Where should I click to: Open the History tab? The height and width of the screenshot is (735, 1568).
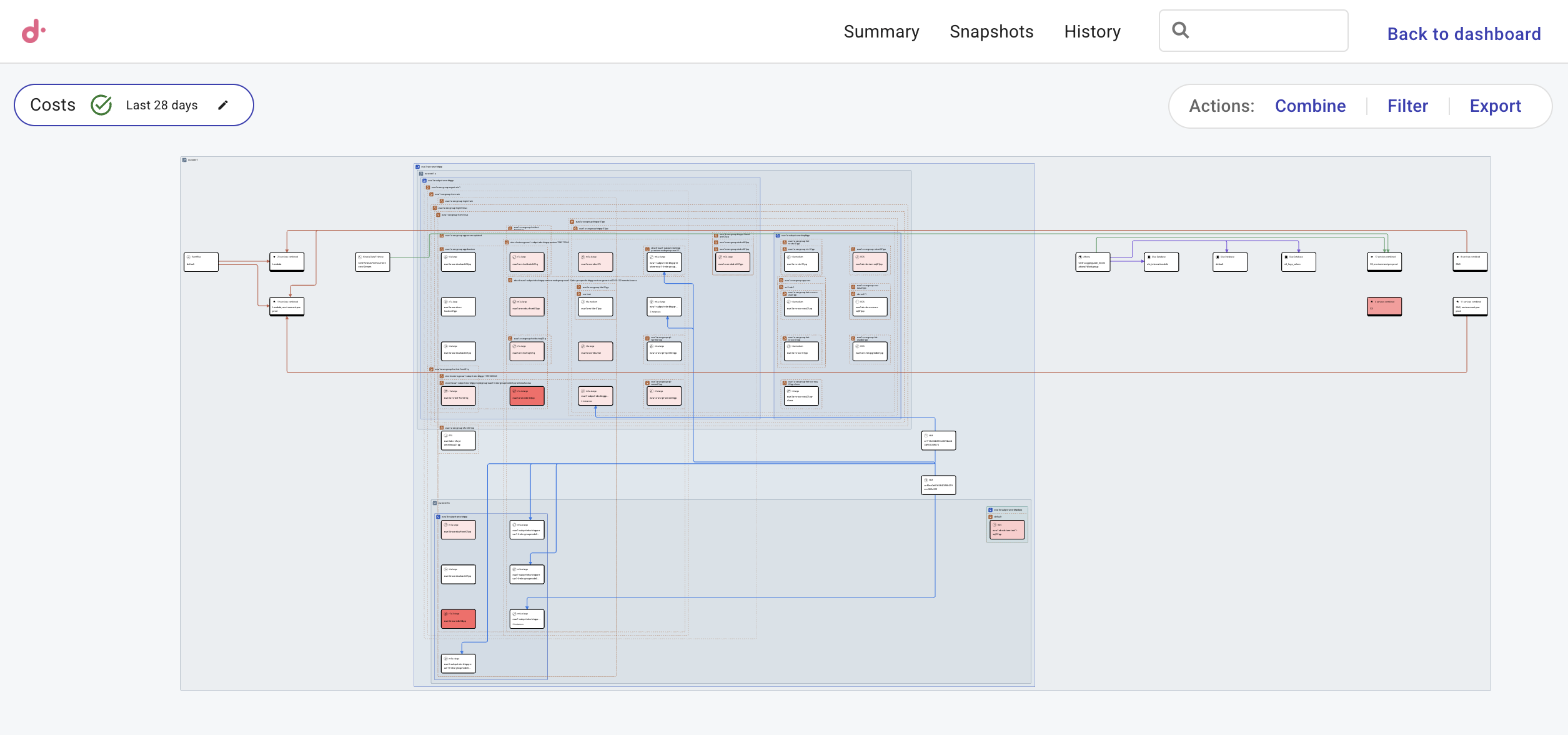(x=1092, y=31)
